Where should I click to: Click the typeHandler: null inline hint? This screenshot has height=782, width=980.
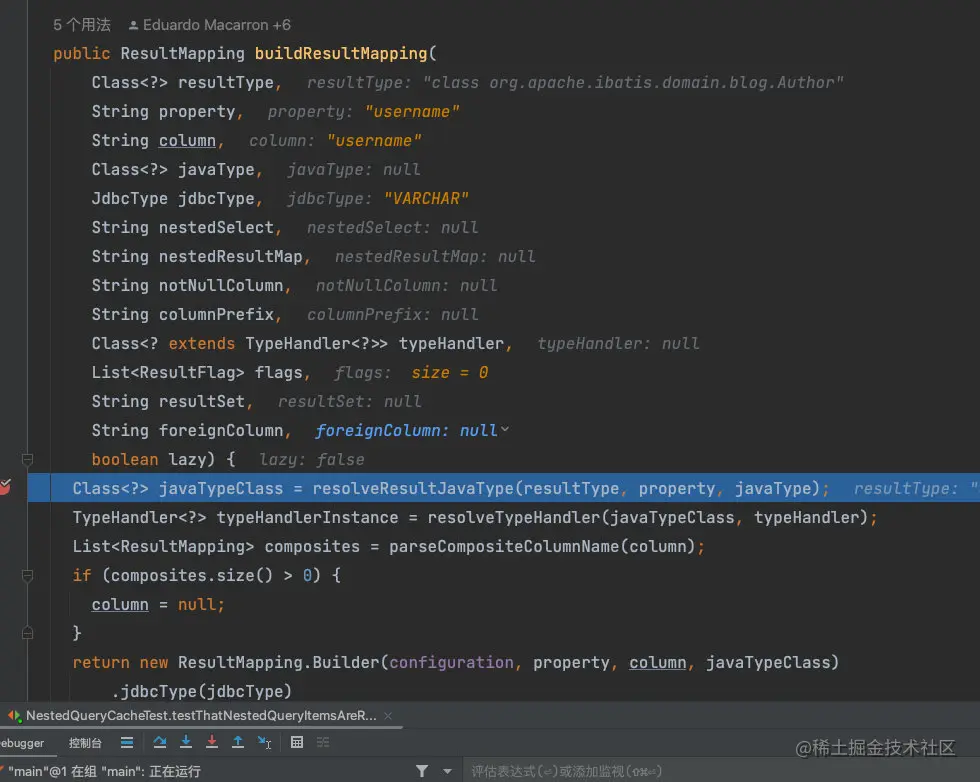[x=618, y=343]
